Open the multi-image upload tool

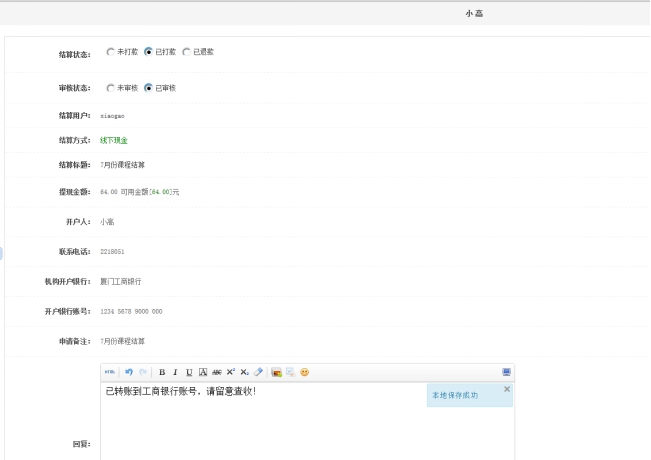[290, 372]
